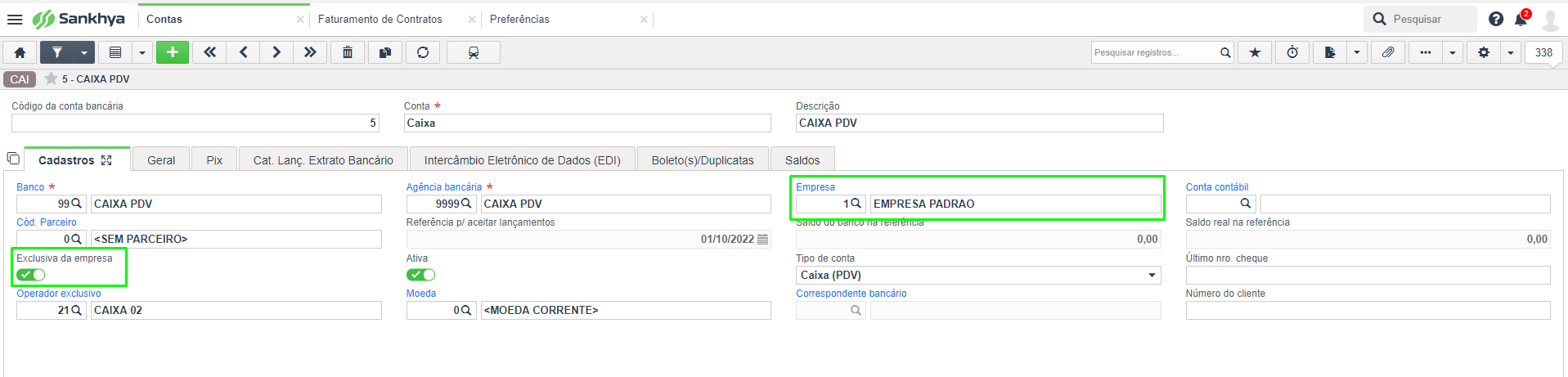
Task: Click the train icon toolbar button
Action: [x=473, y=52]
